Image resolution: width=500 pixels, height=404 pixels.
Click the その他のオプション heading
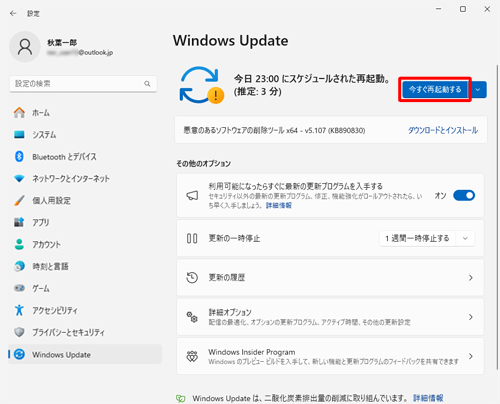point(203,163)
